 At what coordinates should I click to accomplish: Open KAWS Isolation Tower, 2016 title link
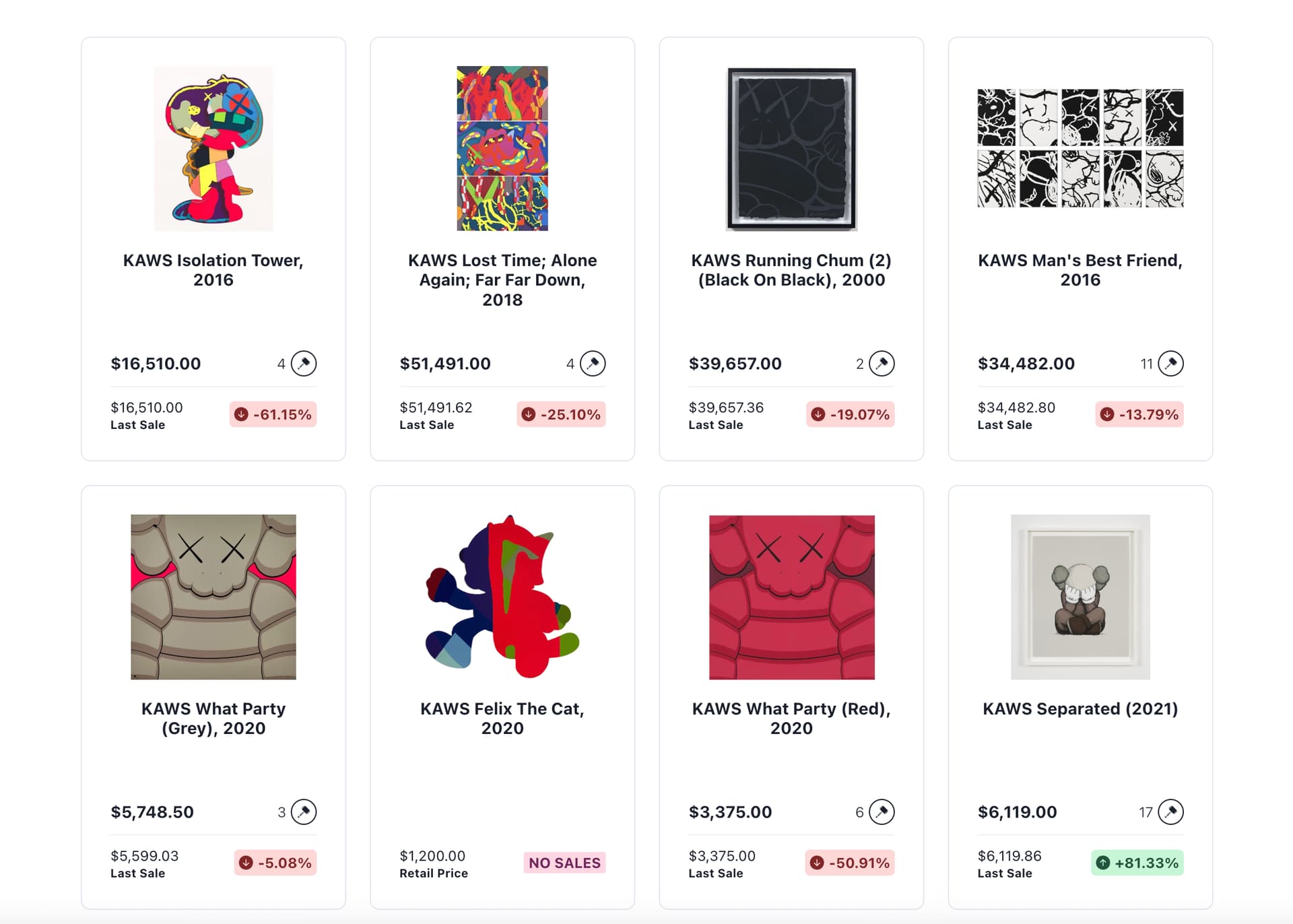click(213, 270)
